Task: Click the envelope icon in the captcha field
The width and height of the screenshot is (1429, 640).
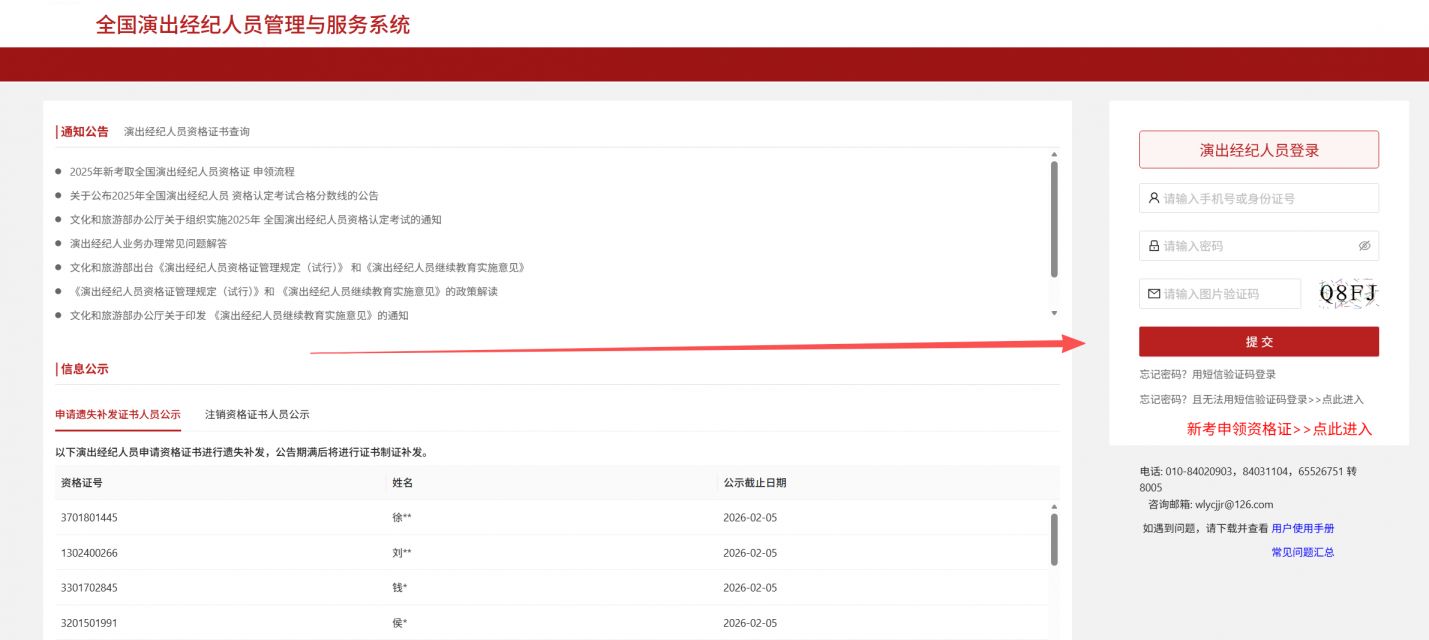Action: point(1154,294)
